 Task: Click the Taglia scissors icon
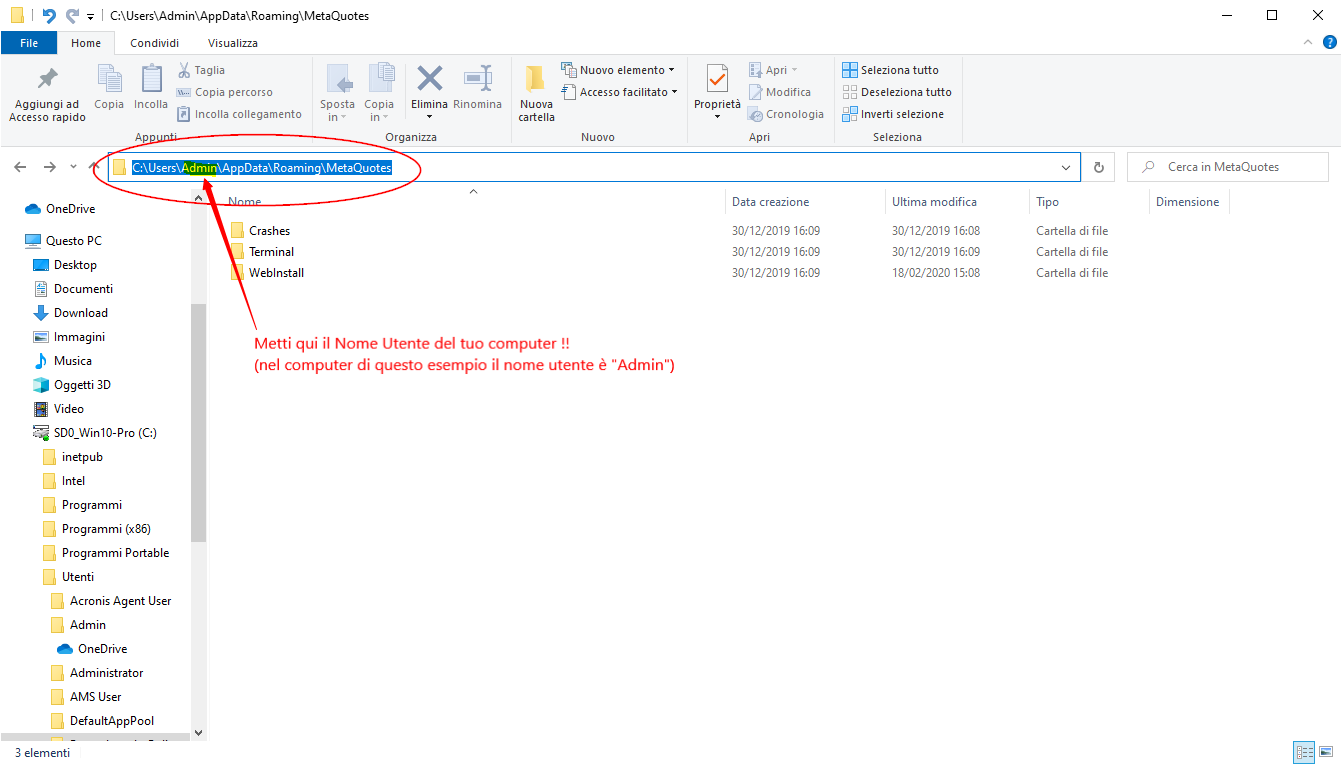[x=185, y=70]
